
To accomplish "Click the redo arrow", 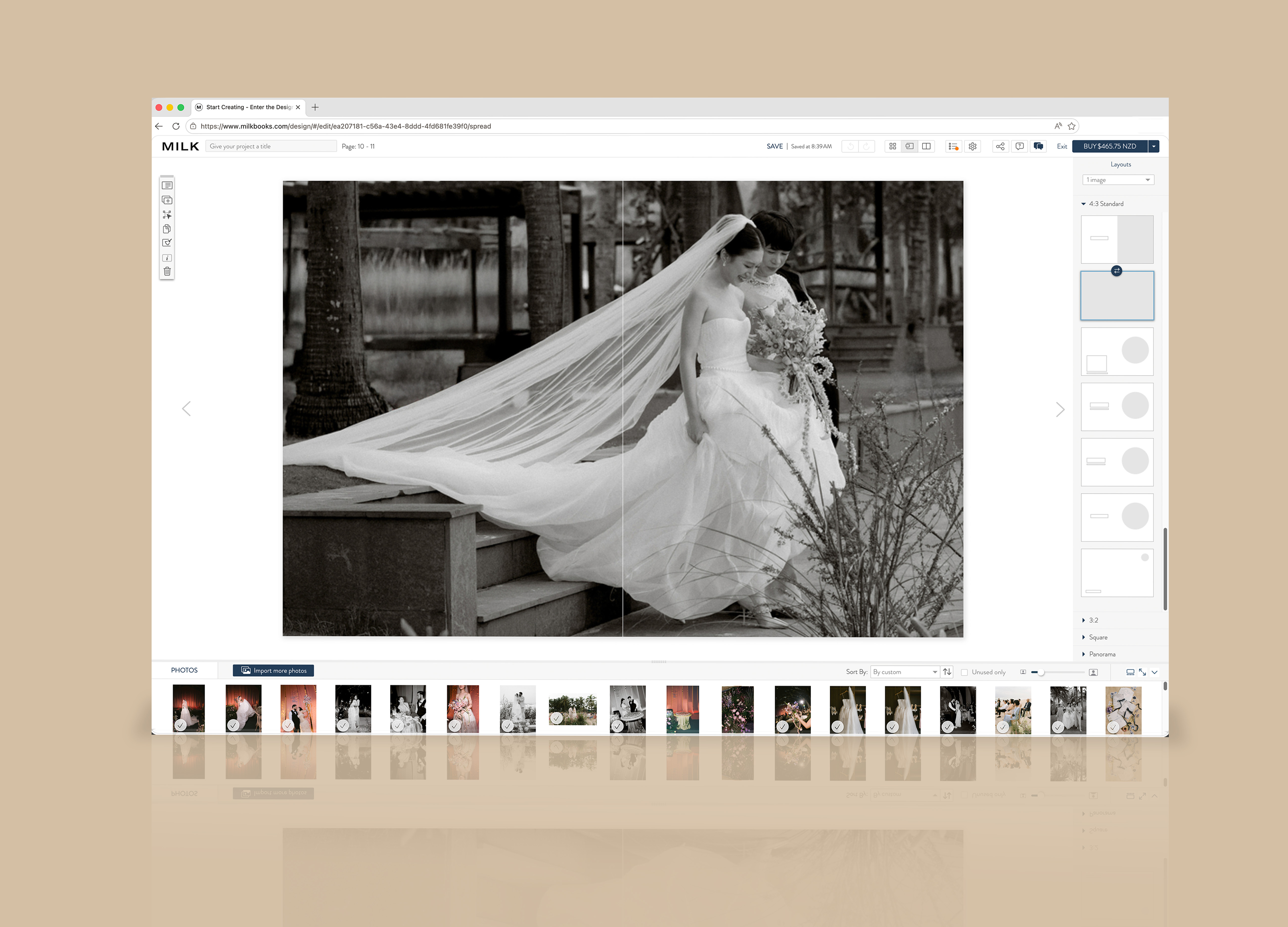I will tap(867, 146).
